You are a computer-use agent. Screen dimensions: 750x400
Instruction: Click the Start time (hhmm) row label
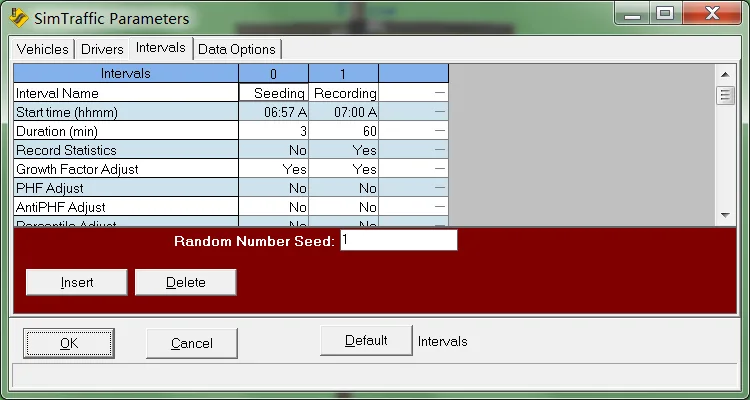pyautogui.click(x=126, y=111)
